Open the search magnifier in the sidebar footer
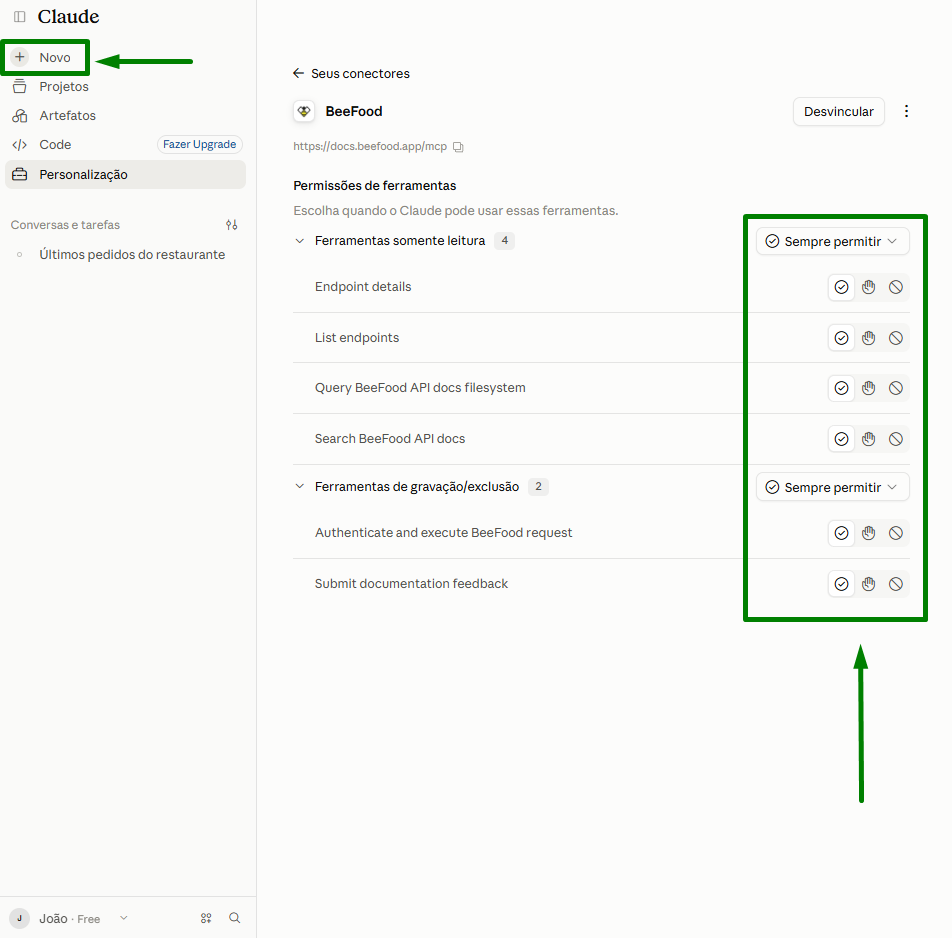The height and width of the screenshot is (938, 952). coord(234,918)
